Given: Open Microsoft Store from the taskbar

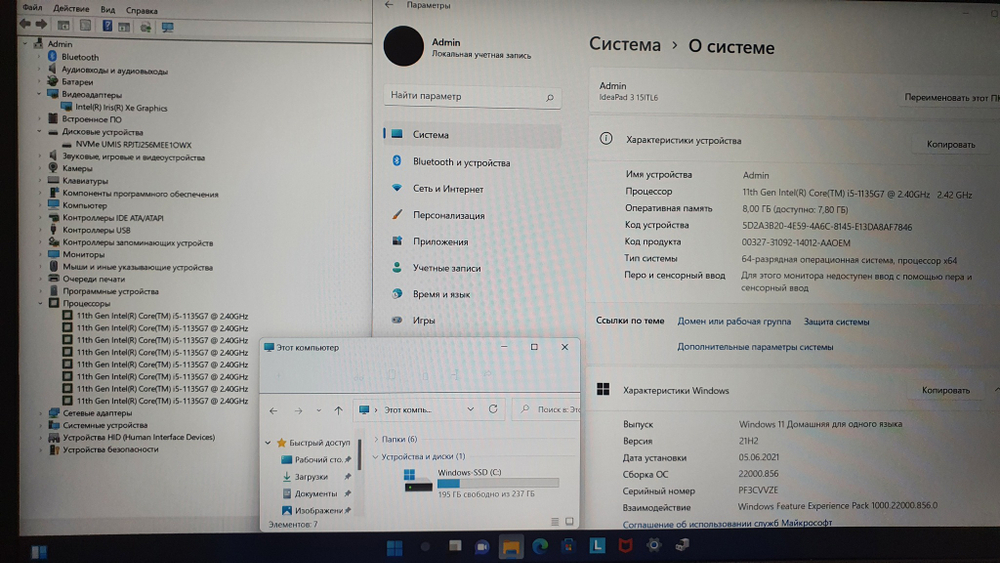Looking at the screenshot, I should pos(568,546).
